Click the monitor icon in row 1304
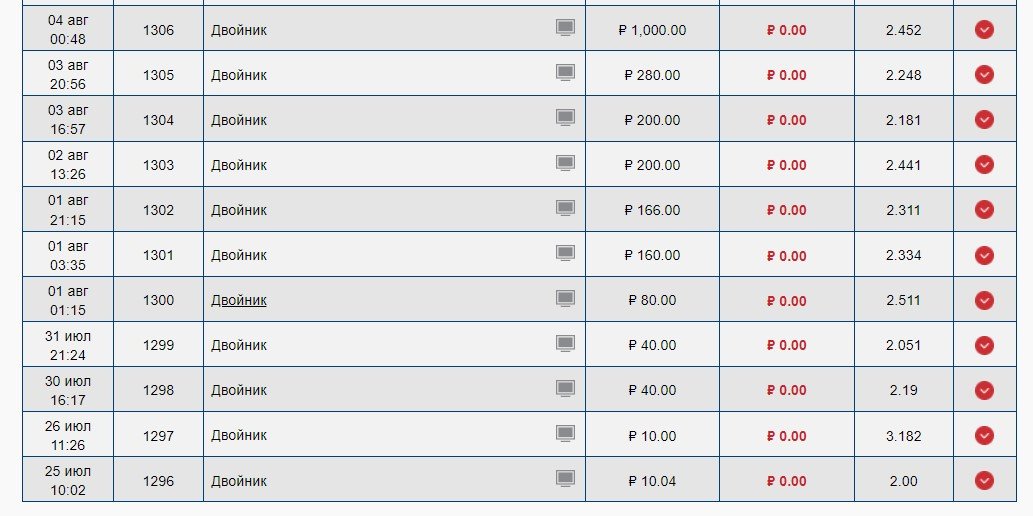 [x=565, y=118]
